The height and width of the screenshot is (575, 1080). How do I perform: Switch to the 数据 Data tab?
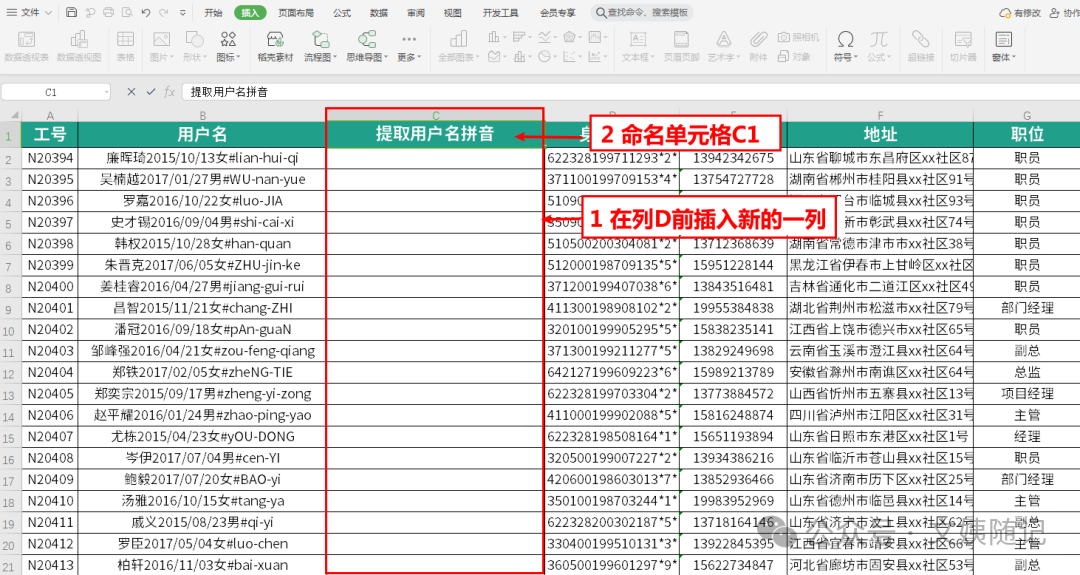pos(379,12)
